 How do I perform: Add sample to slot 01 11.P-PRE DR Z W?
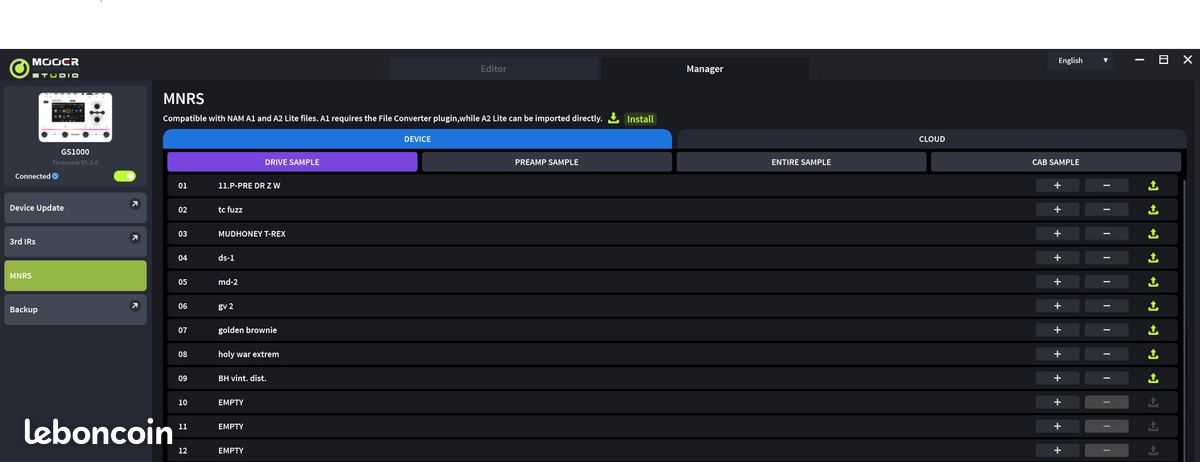click(x=1057, y=185)
